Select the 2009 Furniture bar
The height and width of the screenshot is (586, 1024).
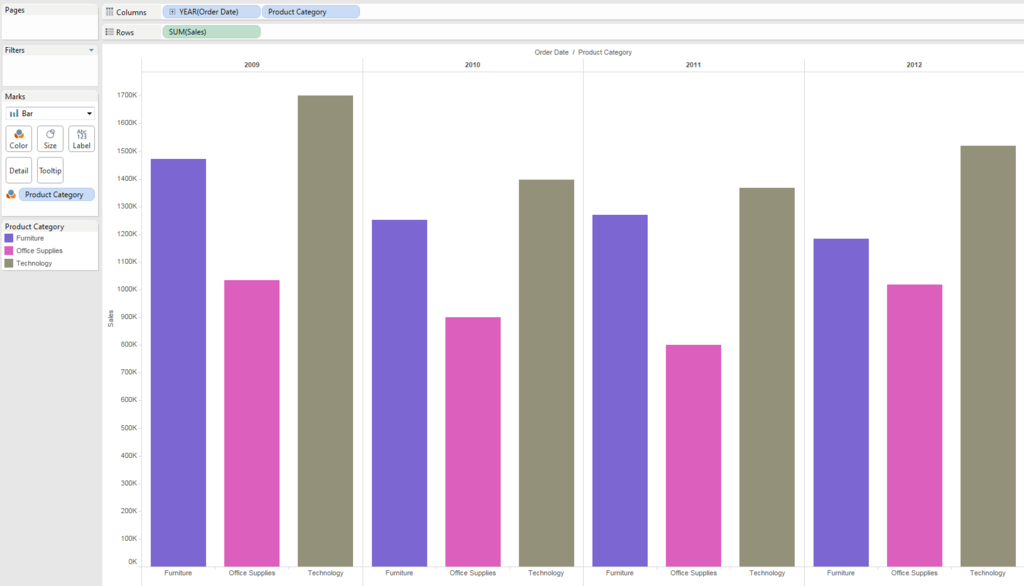178,363
